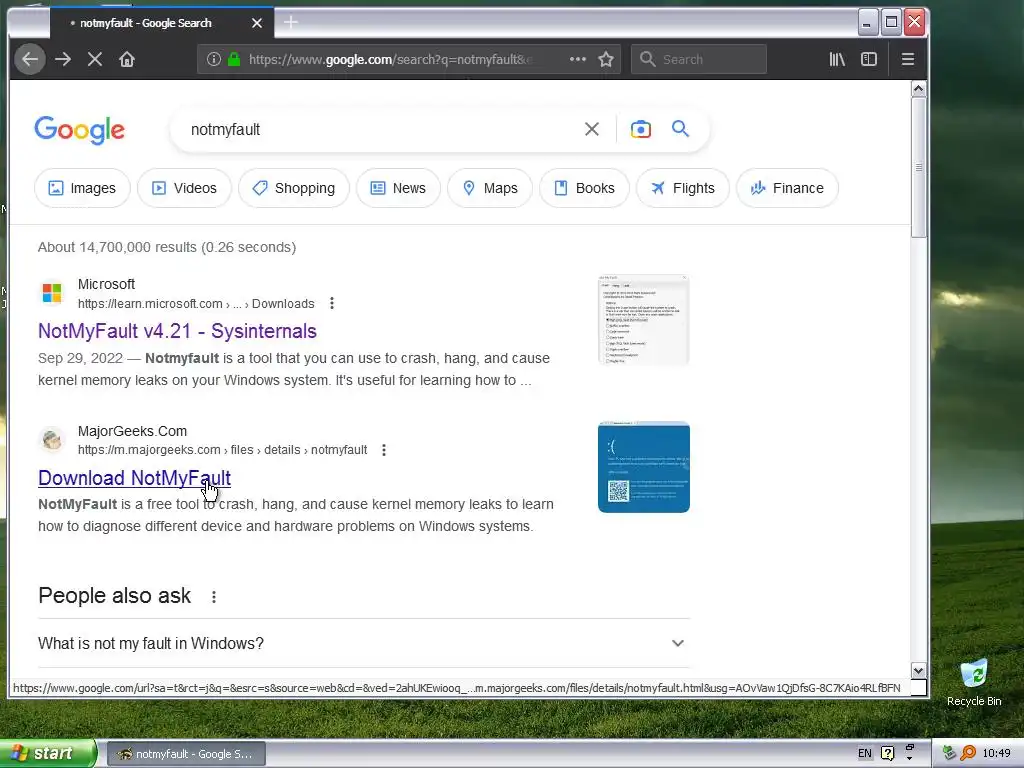Click the EN language indicator

coord(865,754)
